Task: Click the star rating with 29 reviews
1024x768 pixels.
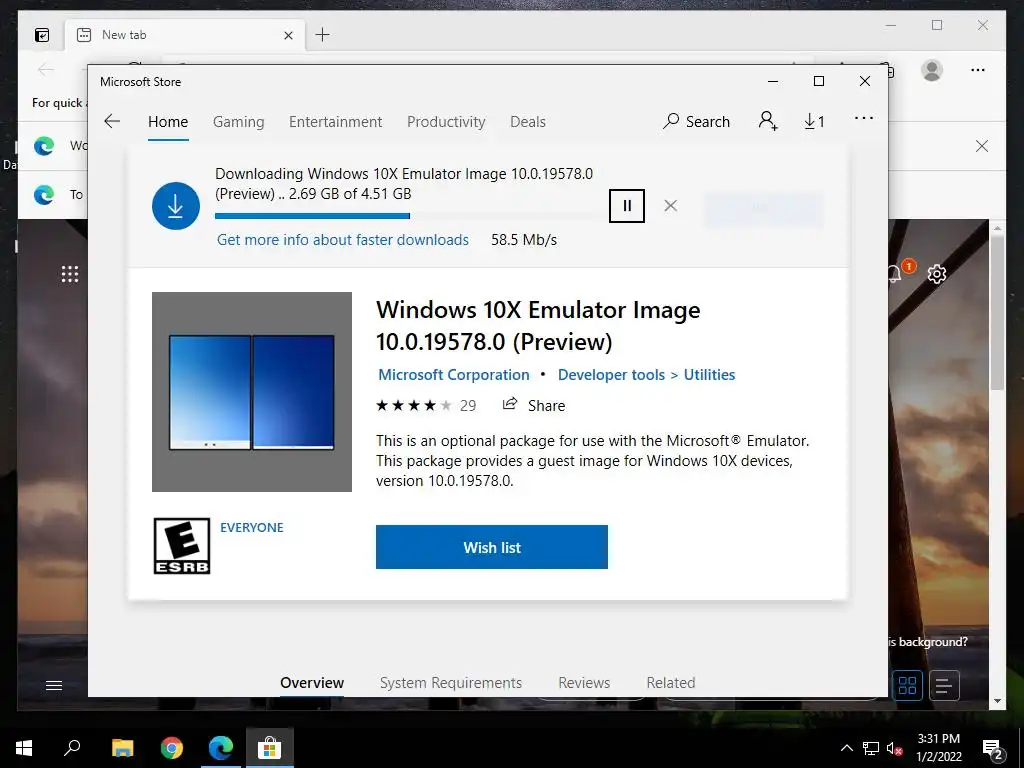Action: 426,406
